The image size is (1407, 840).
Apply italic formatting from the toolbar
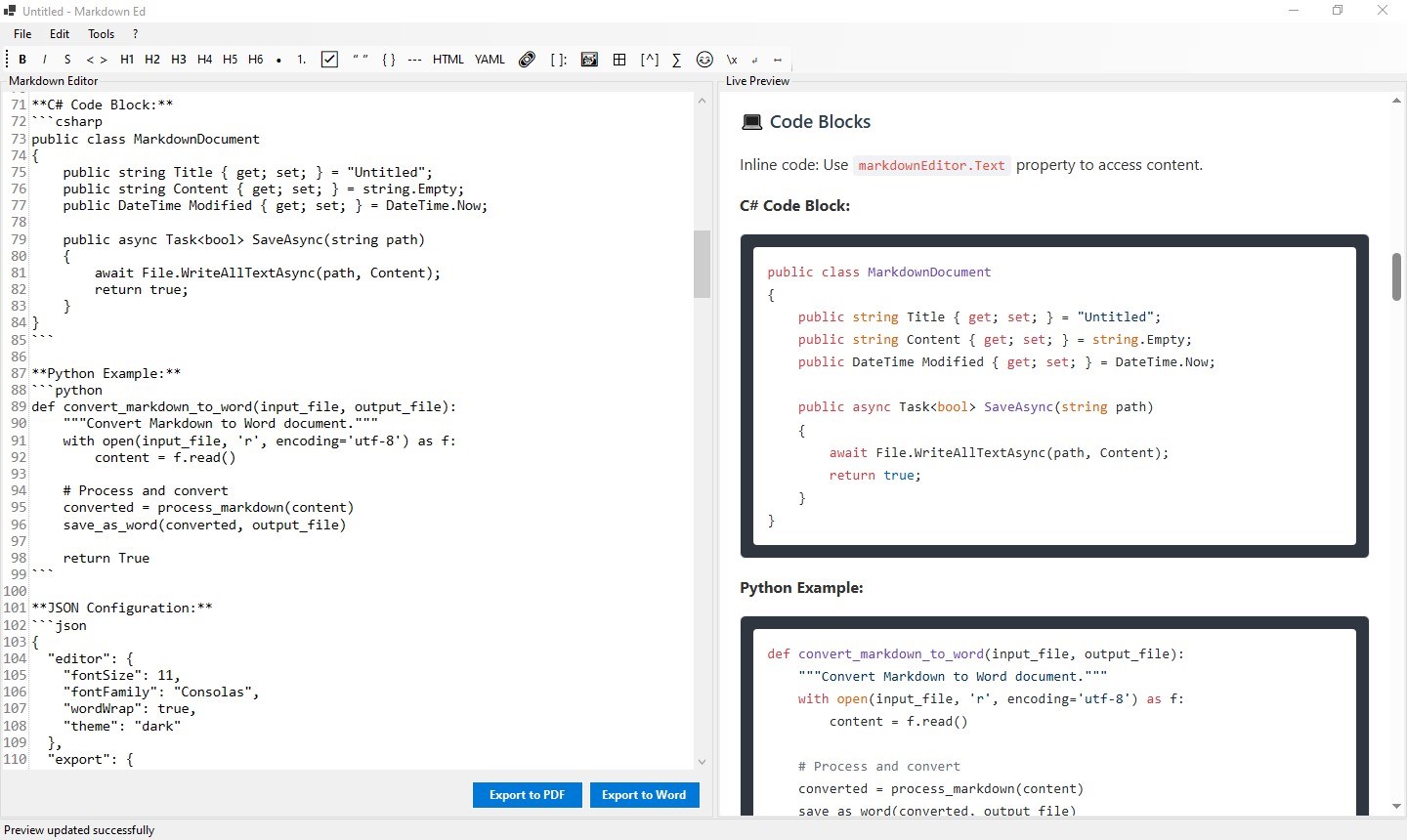coord(45,60)
